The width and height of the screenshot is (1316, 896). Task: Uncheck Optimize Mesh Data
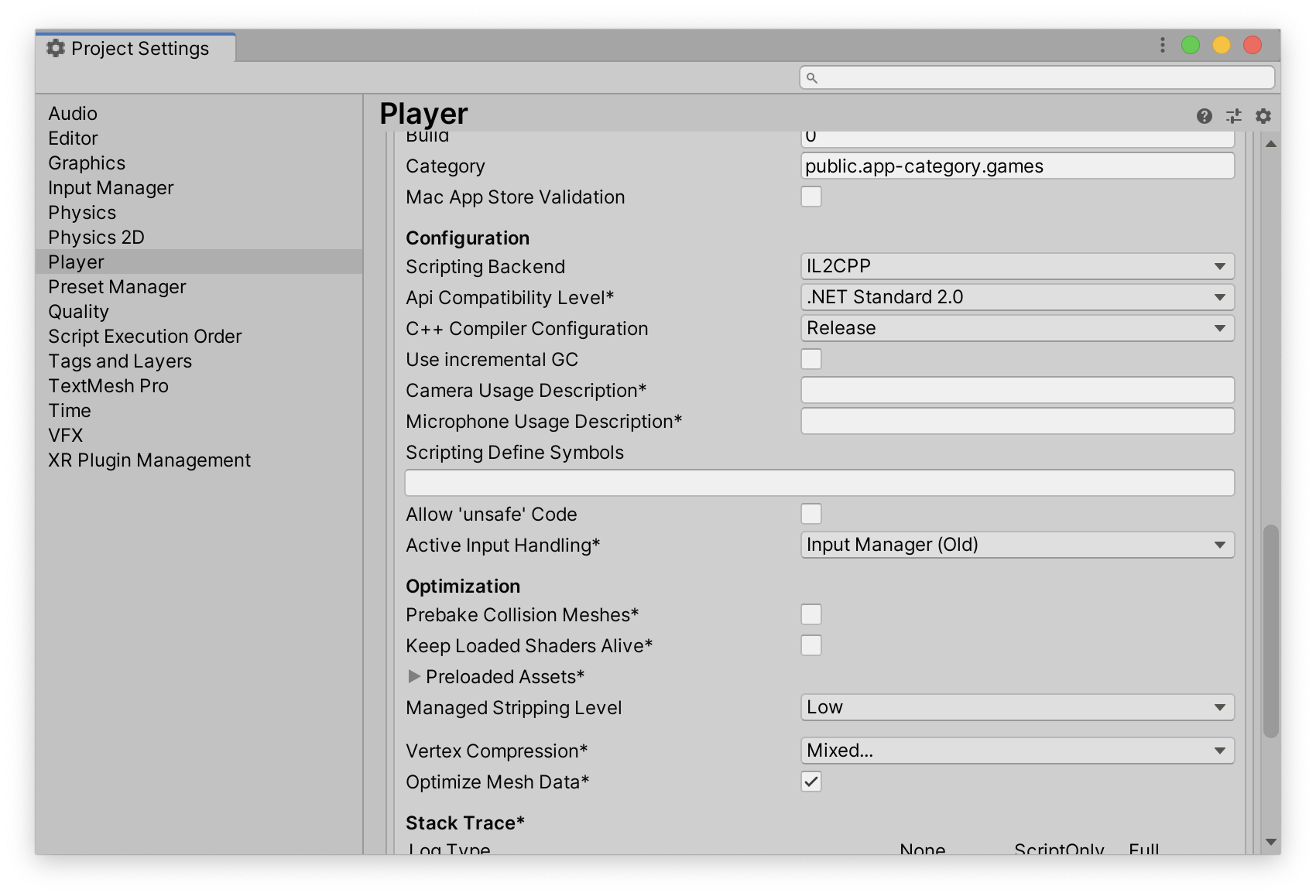click(x=811, y=782)
